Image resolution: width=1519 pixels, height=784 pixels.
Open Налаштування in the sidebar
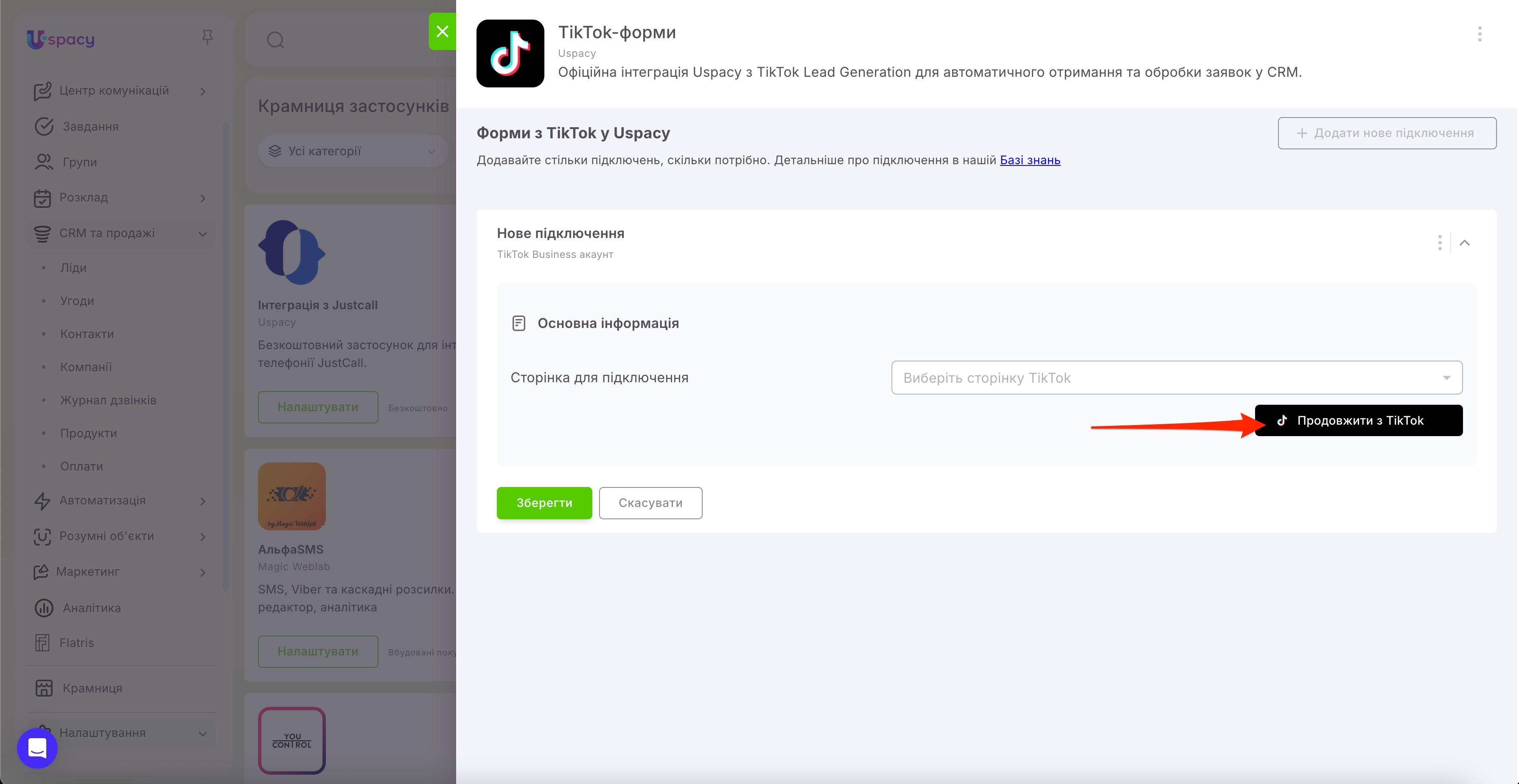pyautogui.click(x=102, y=733)
